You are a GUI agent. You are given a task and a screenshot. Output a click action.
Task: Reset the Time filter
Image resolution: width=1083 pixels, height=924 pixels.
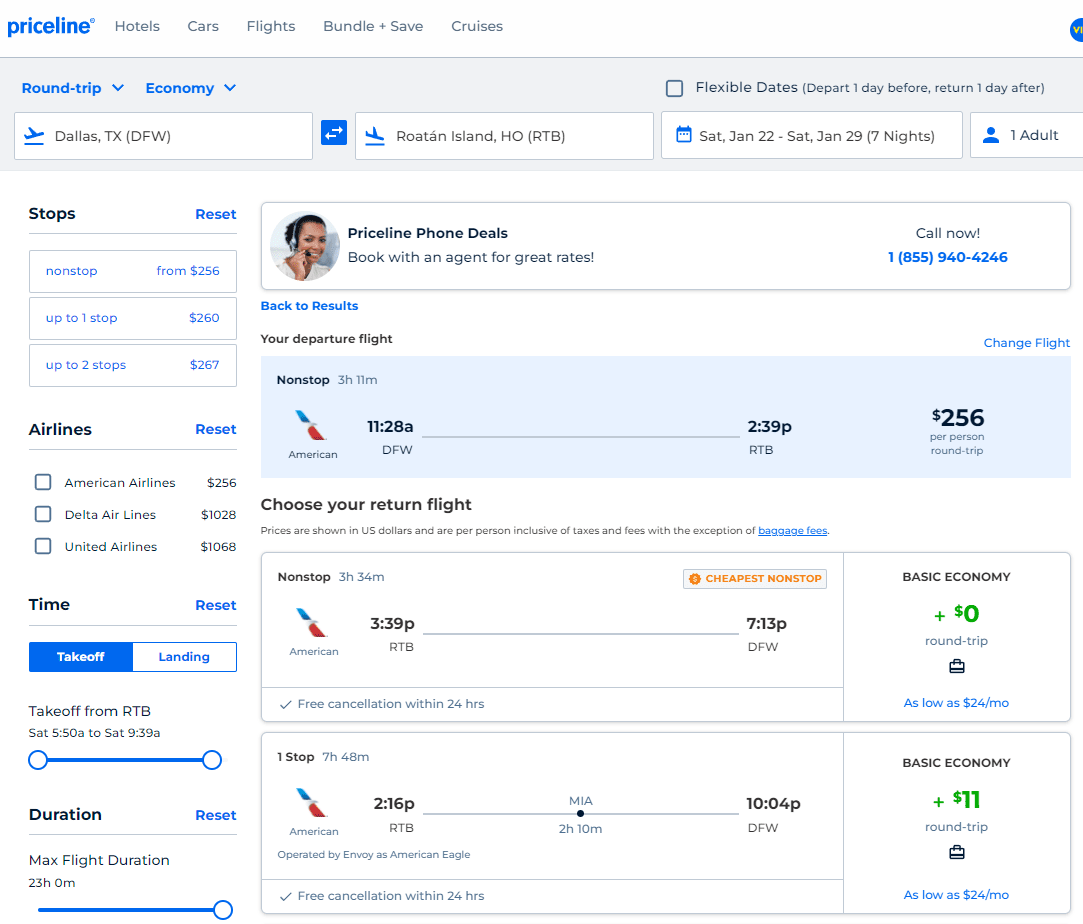pyautogui.click(x=215, y=605)
